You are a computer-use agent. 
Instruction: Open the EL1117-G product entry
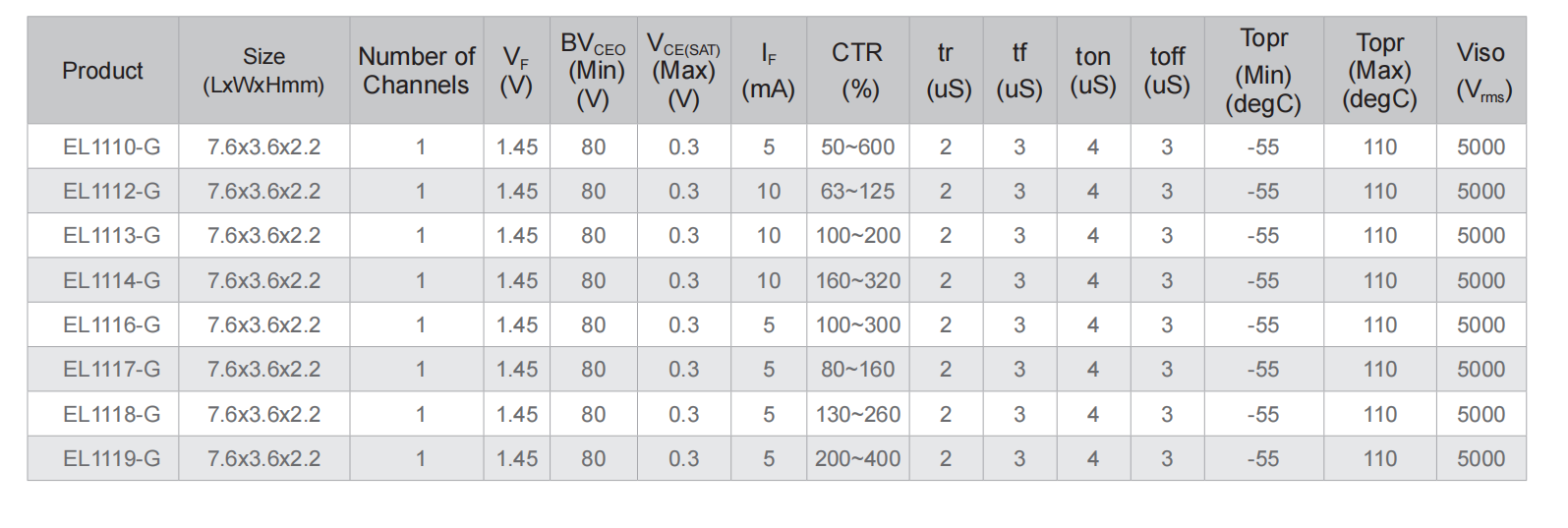pos(111,370)
